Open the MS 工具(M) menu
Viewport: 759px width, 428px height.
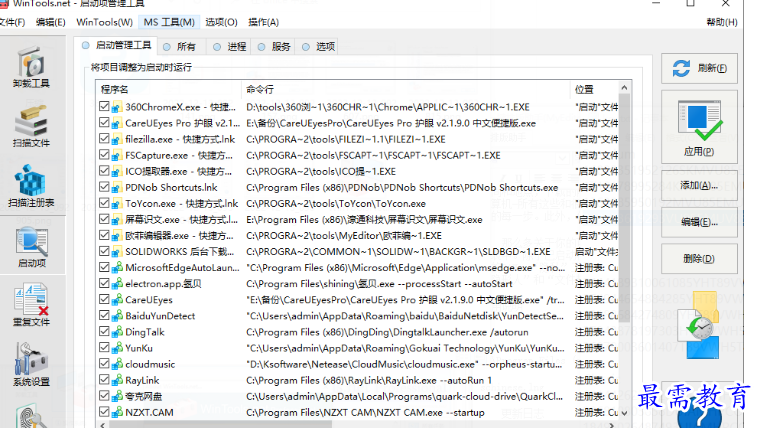(x=169, y=22)
